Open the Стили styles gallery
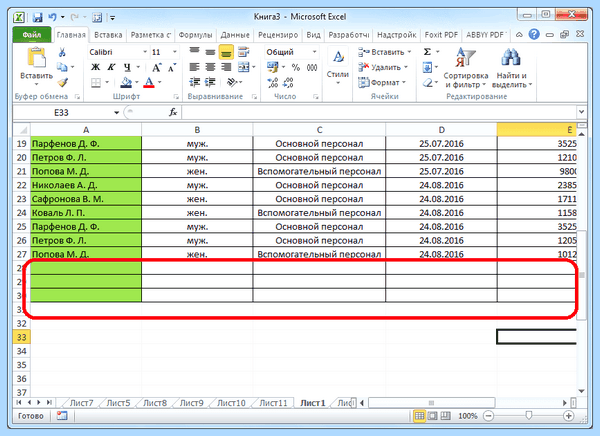 click(x=338, y=65)
